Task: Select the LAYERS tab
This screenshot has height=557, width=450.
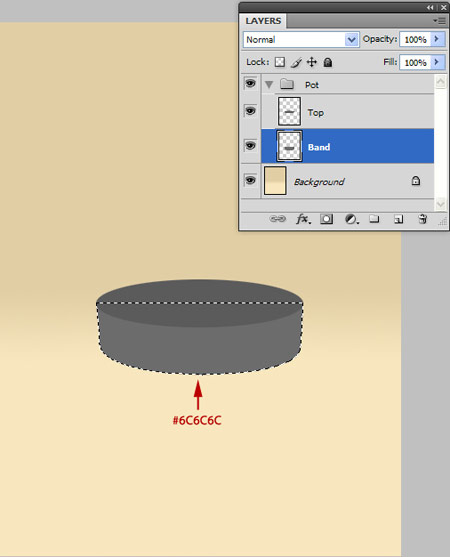Action: (263, 21)
